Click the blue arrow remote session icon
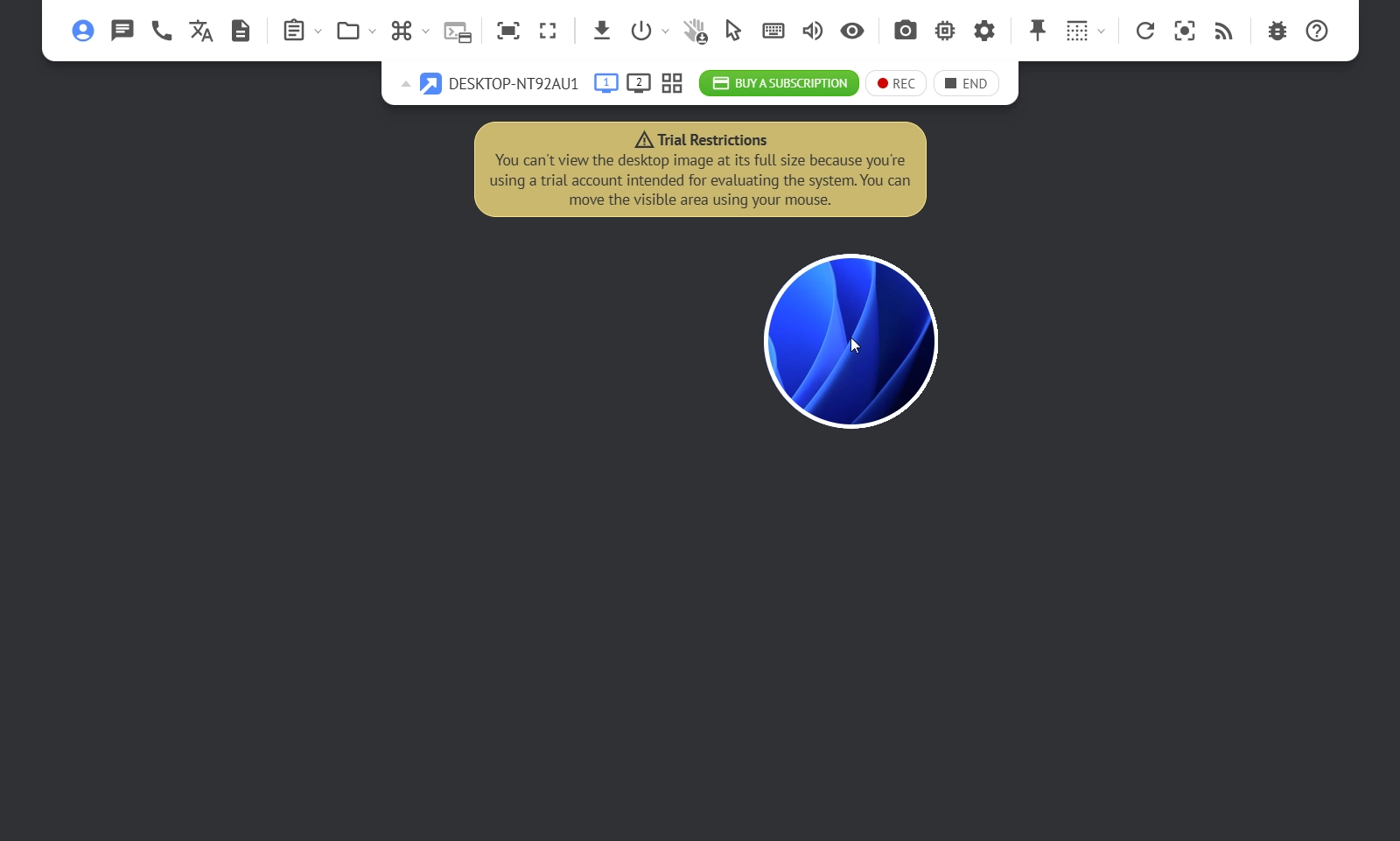 pyautogui.click(x=430, y=84)
